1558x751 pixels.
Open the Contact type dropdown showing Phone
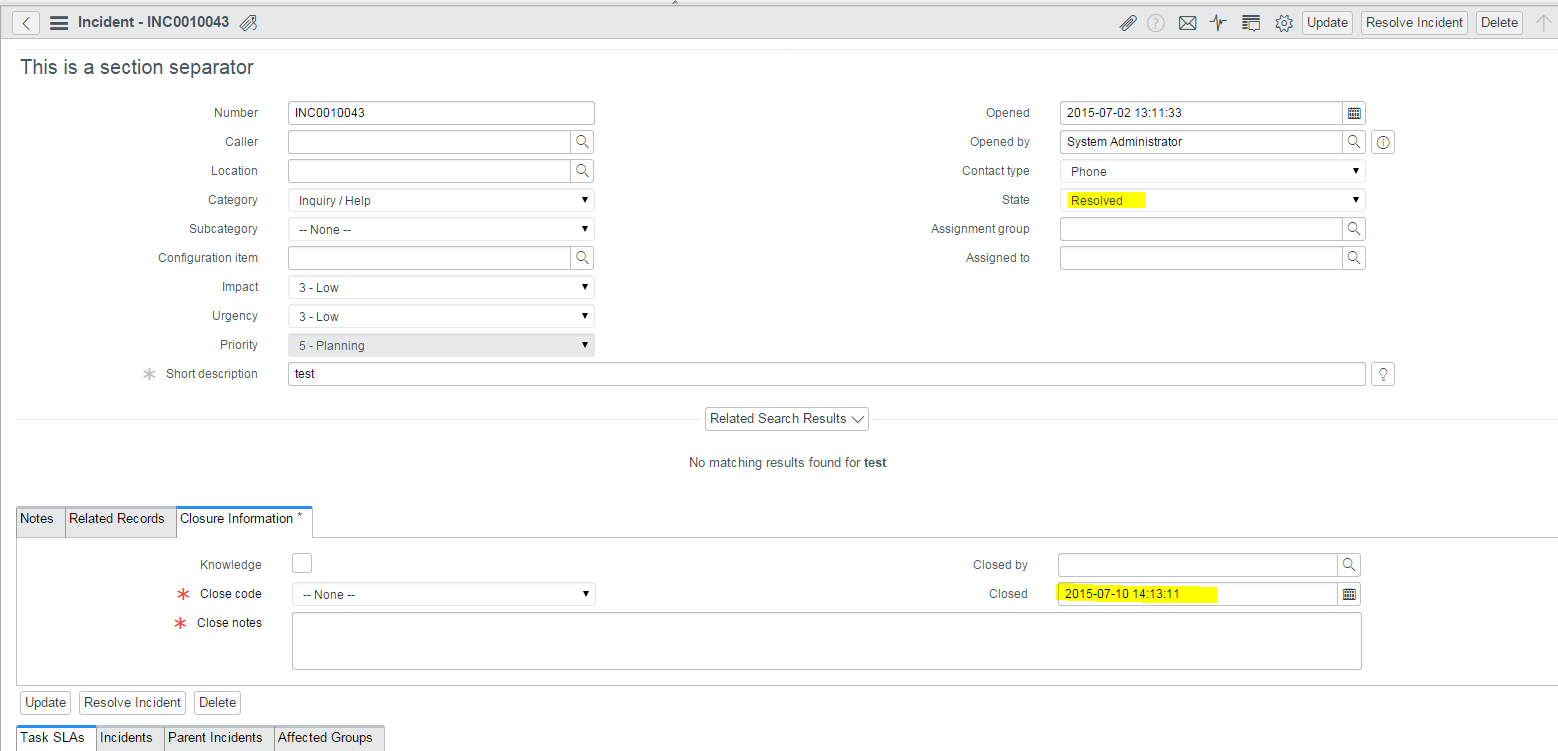coord(1213,171)
